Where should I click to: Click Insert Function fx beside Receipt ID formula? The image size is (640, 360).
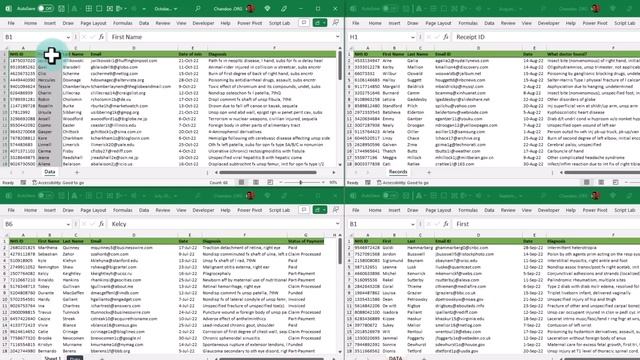click(x=446, y=37)
